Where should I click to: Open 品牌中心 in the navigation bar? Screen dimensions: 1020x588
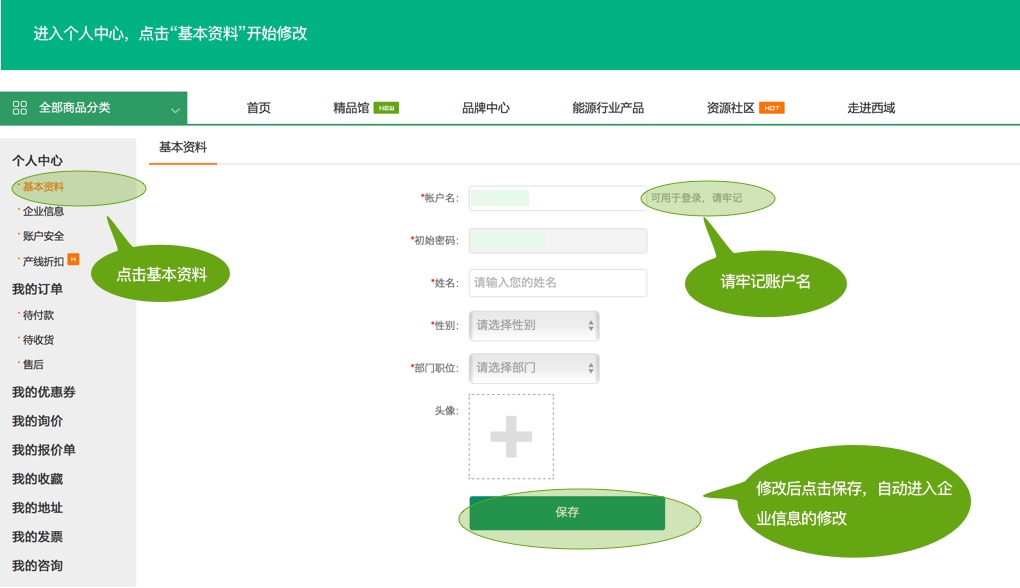(x=486, y=108)
